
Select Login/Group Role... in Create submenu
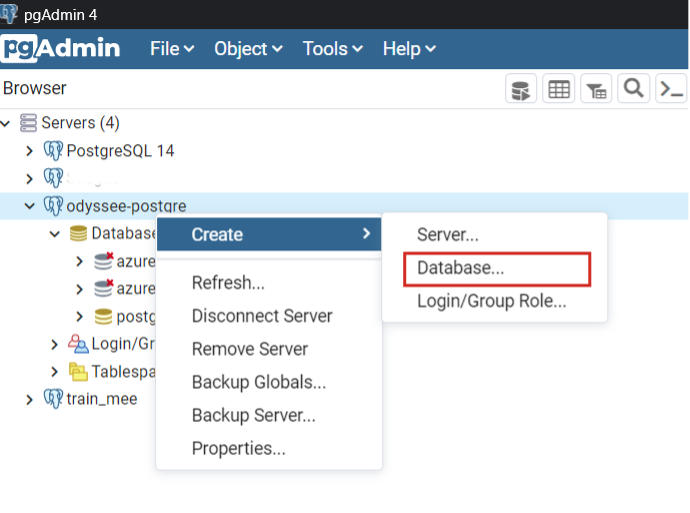tap(495, 301)
